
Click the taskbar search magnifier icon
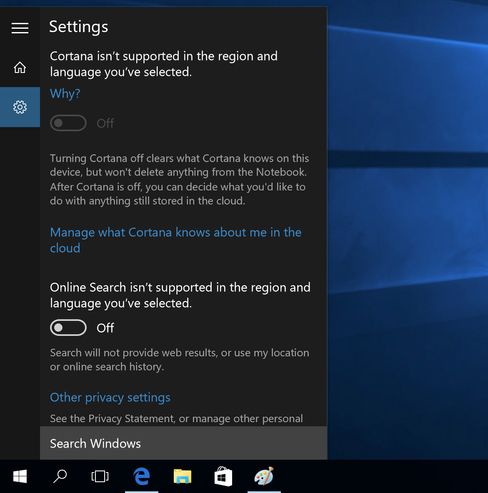pyautogui.click(x=60, y=476)
